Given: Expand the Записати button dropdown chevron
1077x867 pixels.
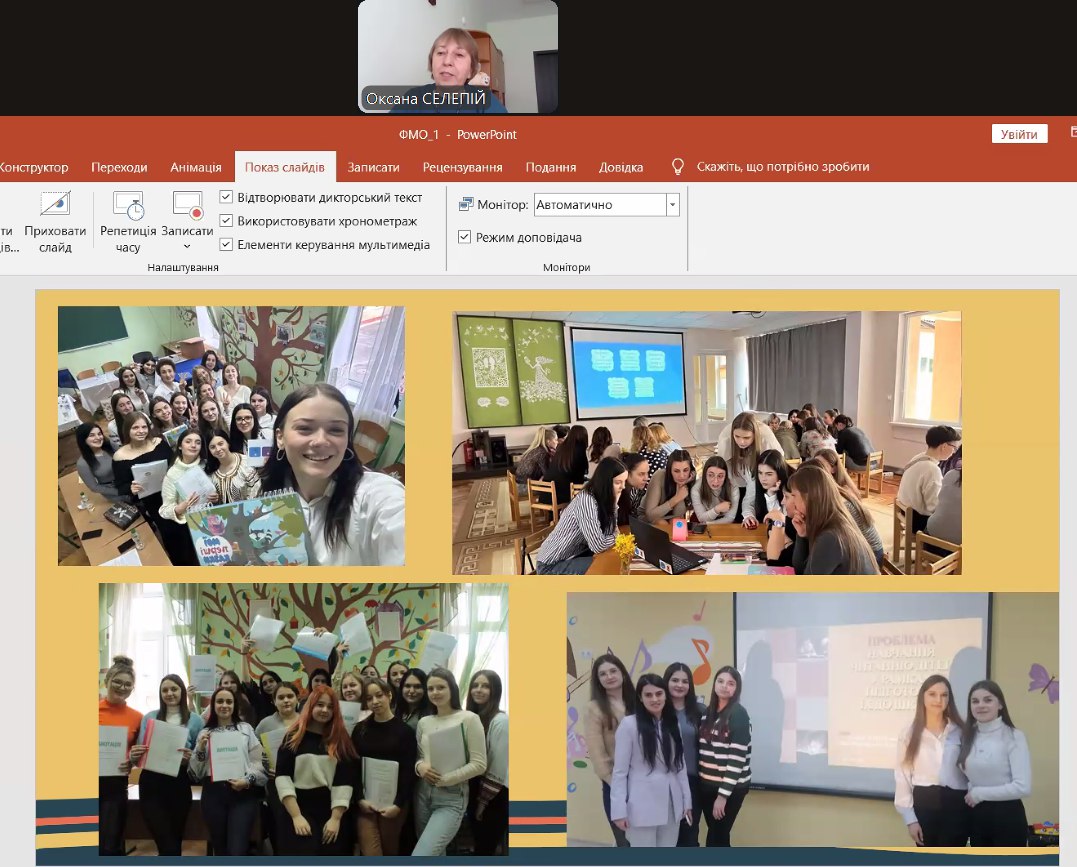Looking at the screenshot, I should [x=187, y=246].
